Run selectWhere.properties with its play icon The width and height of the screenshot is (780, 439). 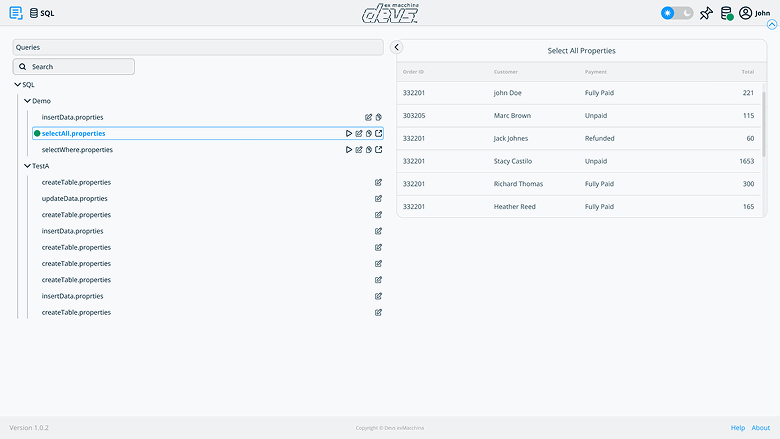[349, 150]
